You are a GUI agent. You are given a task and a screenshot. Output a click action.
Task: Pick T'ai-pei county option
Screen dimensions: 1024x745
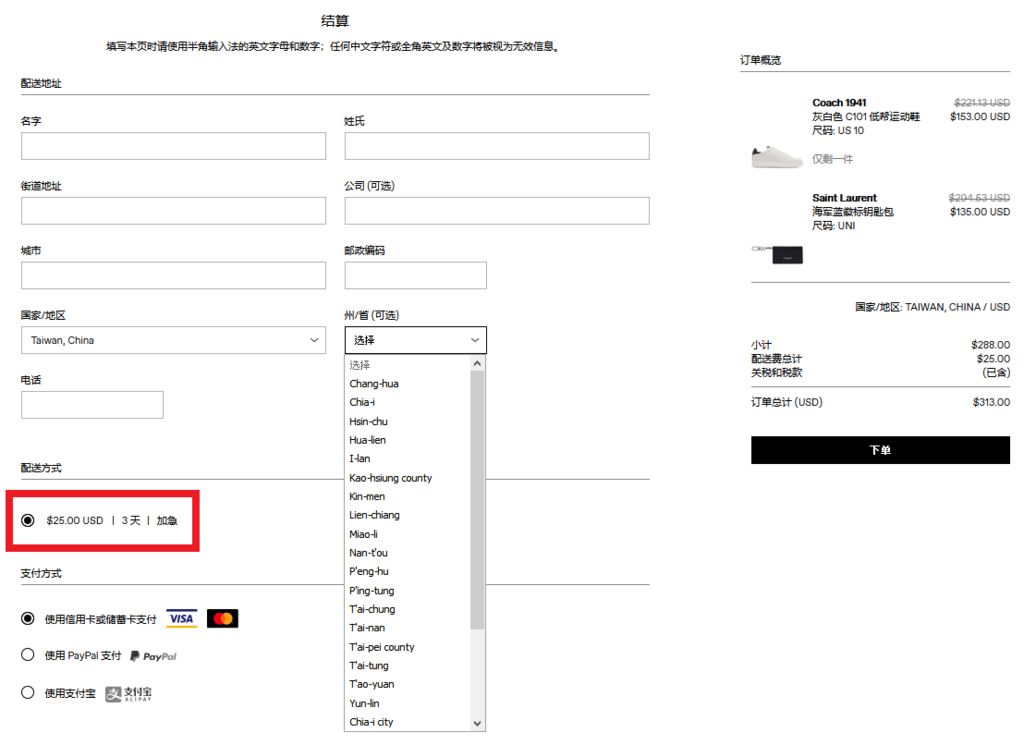coord(408,647)
